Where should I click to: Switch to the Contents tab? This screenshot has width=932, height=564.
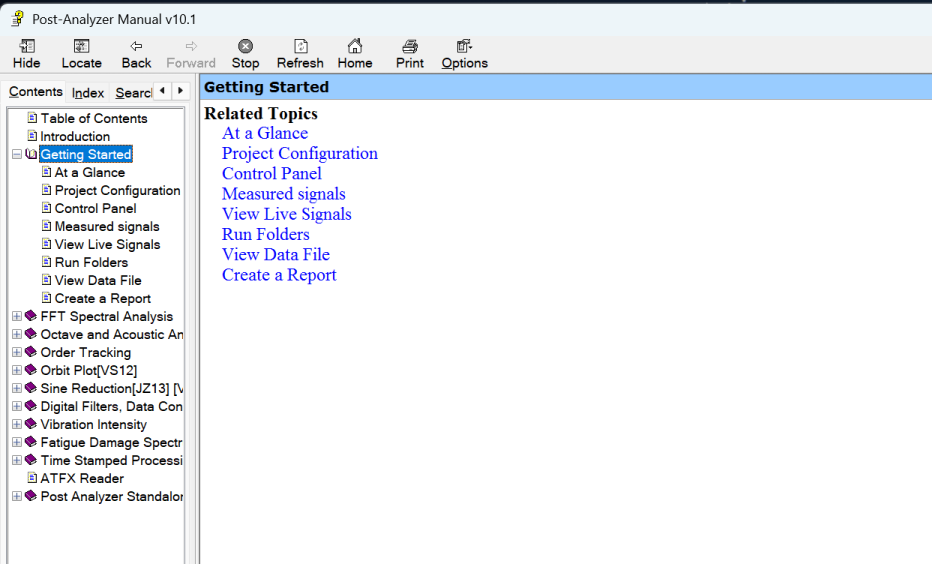point(36,92)
